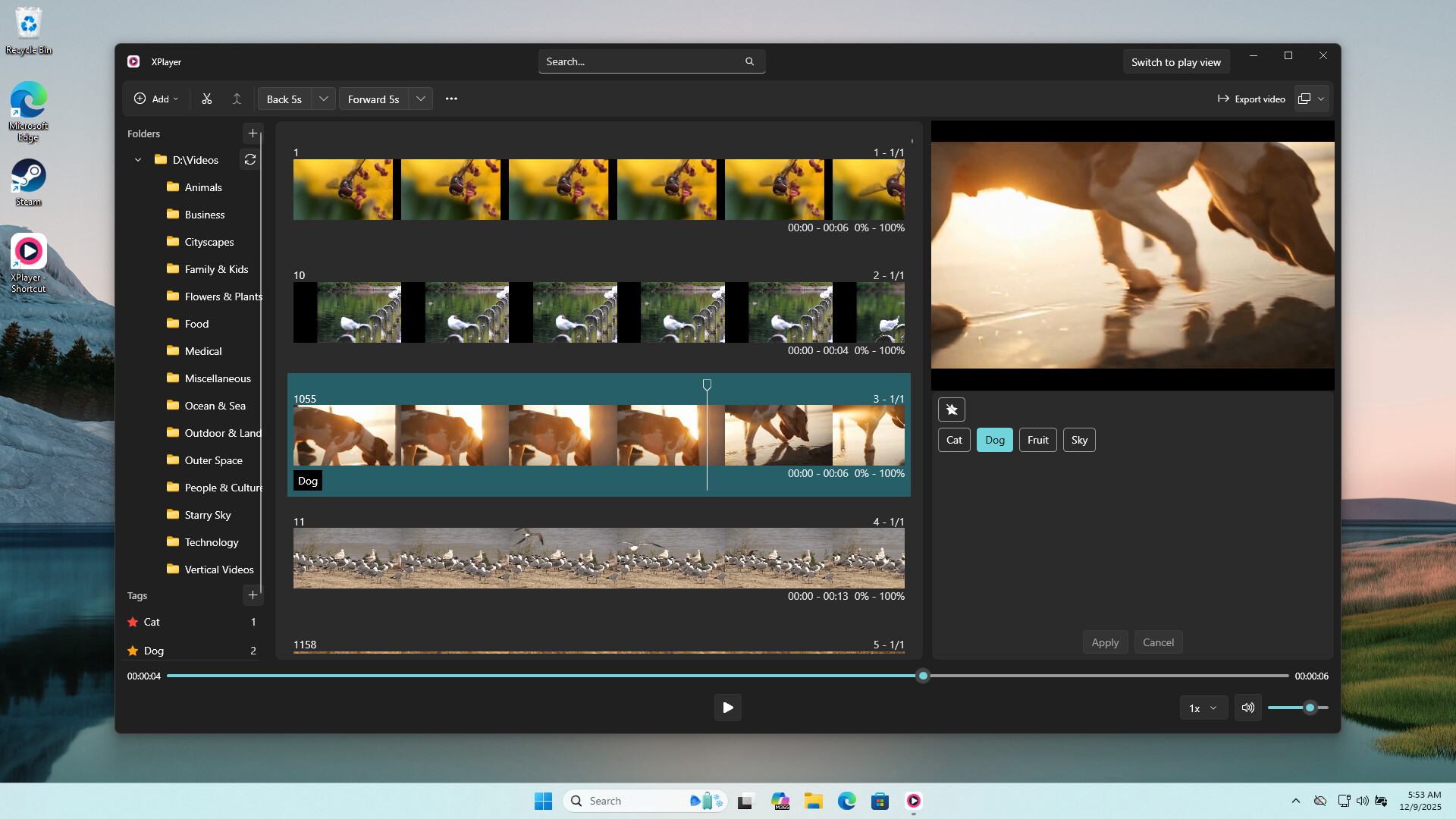Screen dimensions: 1456x819
Task: Open the more options ellipsis menu
Action: click(x=451, y=99)
